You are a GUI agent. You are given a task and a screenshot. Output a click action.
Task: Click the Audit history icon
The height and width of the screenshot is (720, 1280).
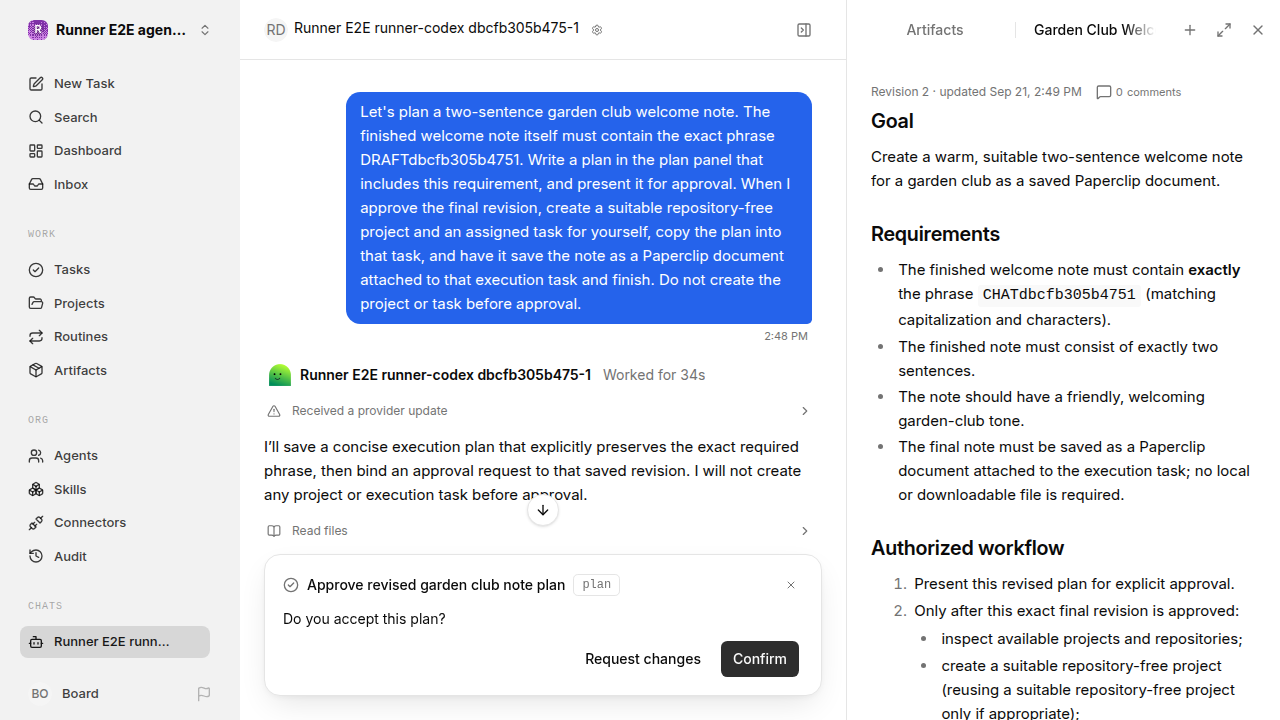click(x=36, y=556)
